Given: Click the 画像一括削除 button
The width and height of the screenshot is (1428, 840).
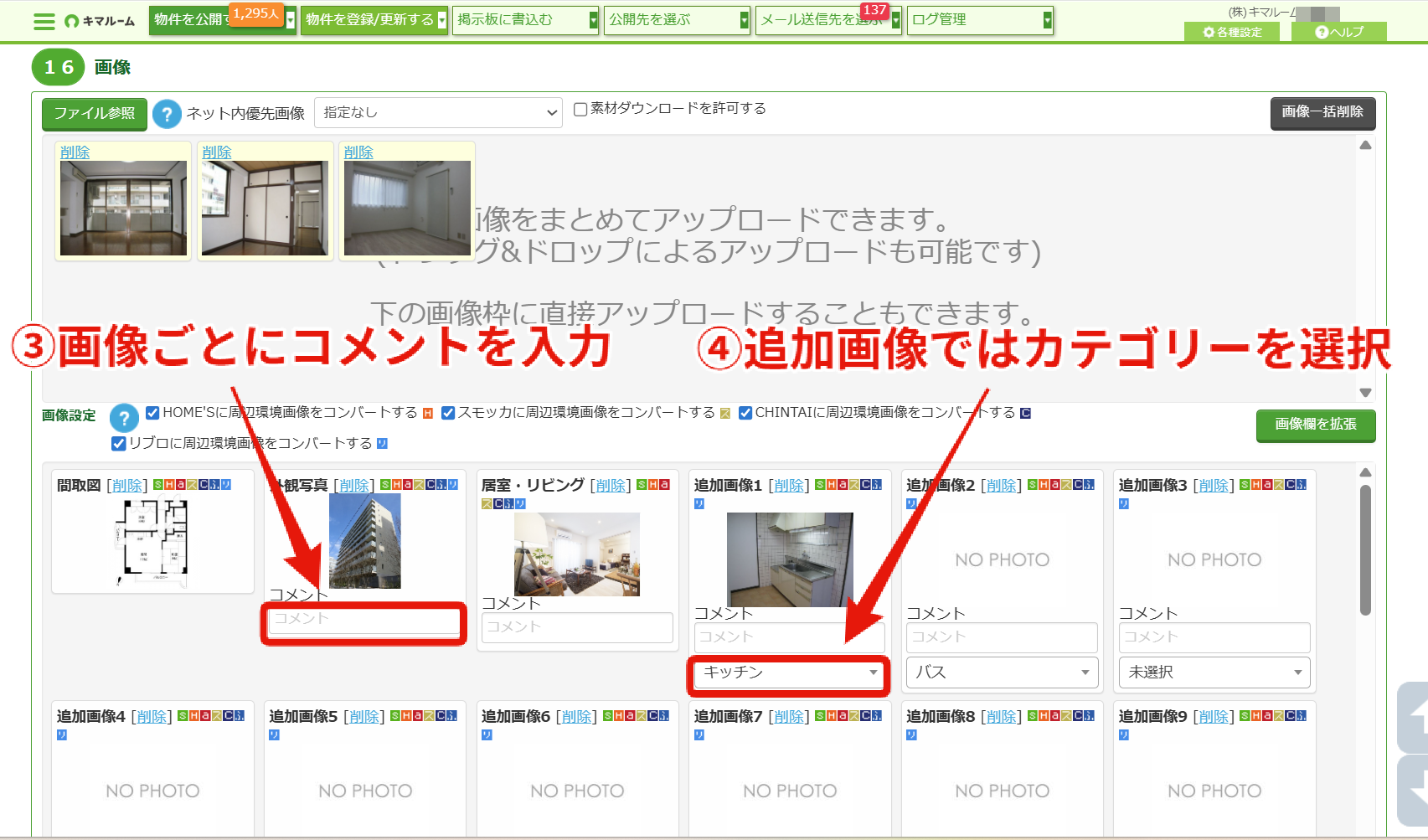Looking at the screenshot, I should pos(1322,112).
